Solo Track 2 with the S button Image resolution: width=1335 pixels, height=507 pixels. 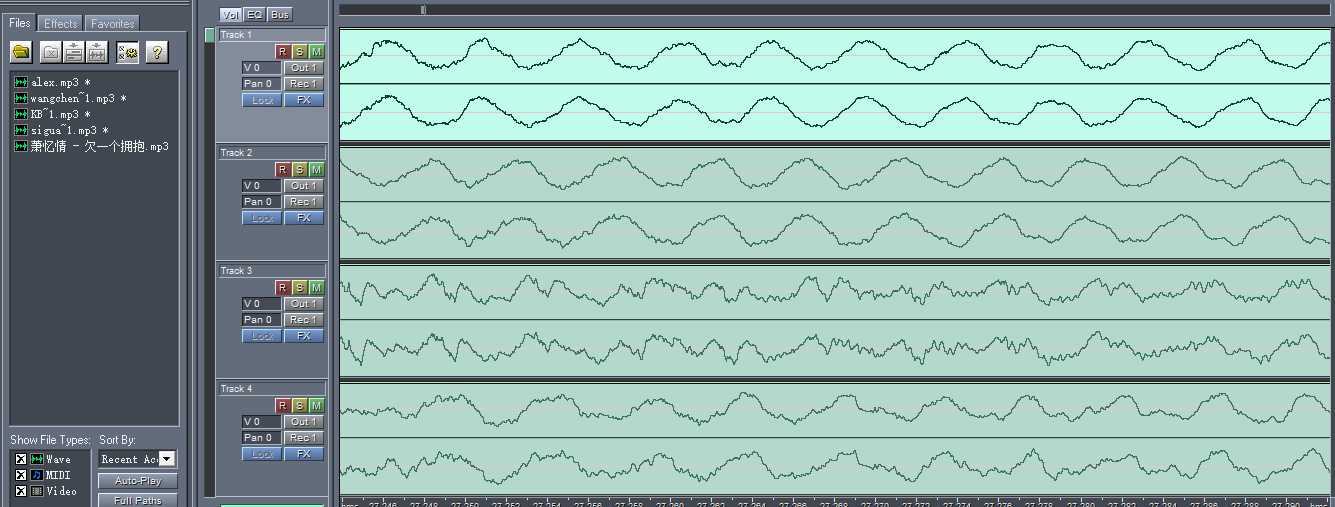tap(300, 169)
